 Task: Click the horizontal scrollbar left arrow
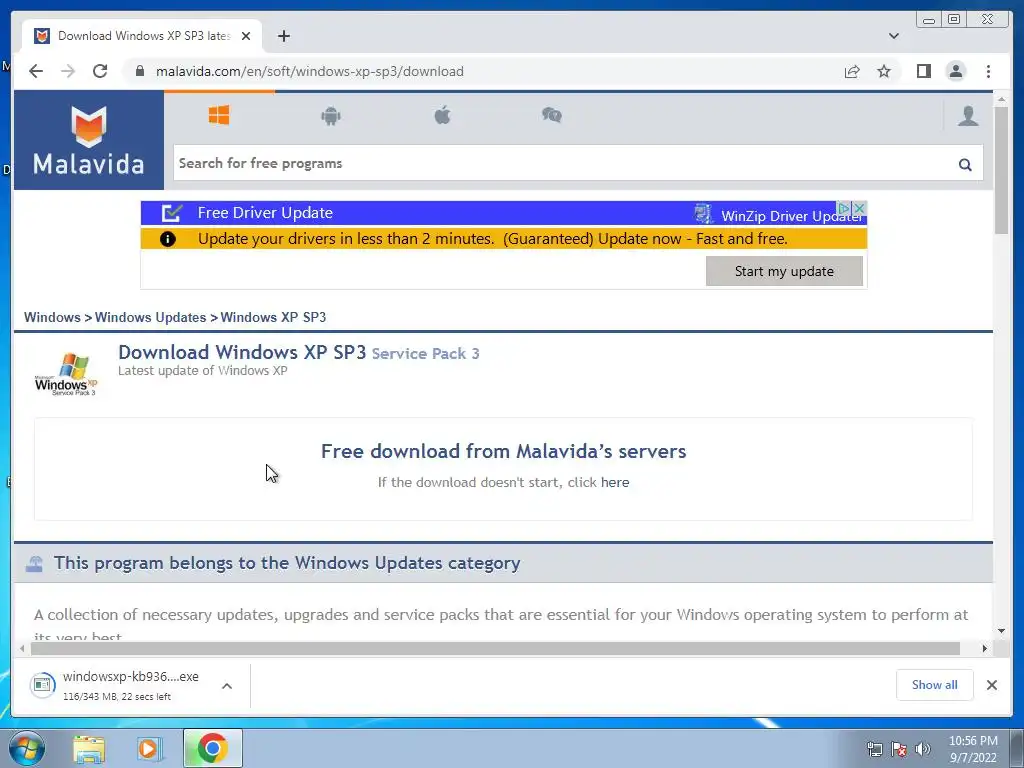(x=22, y=648)
